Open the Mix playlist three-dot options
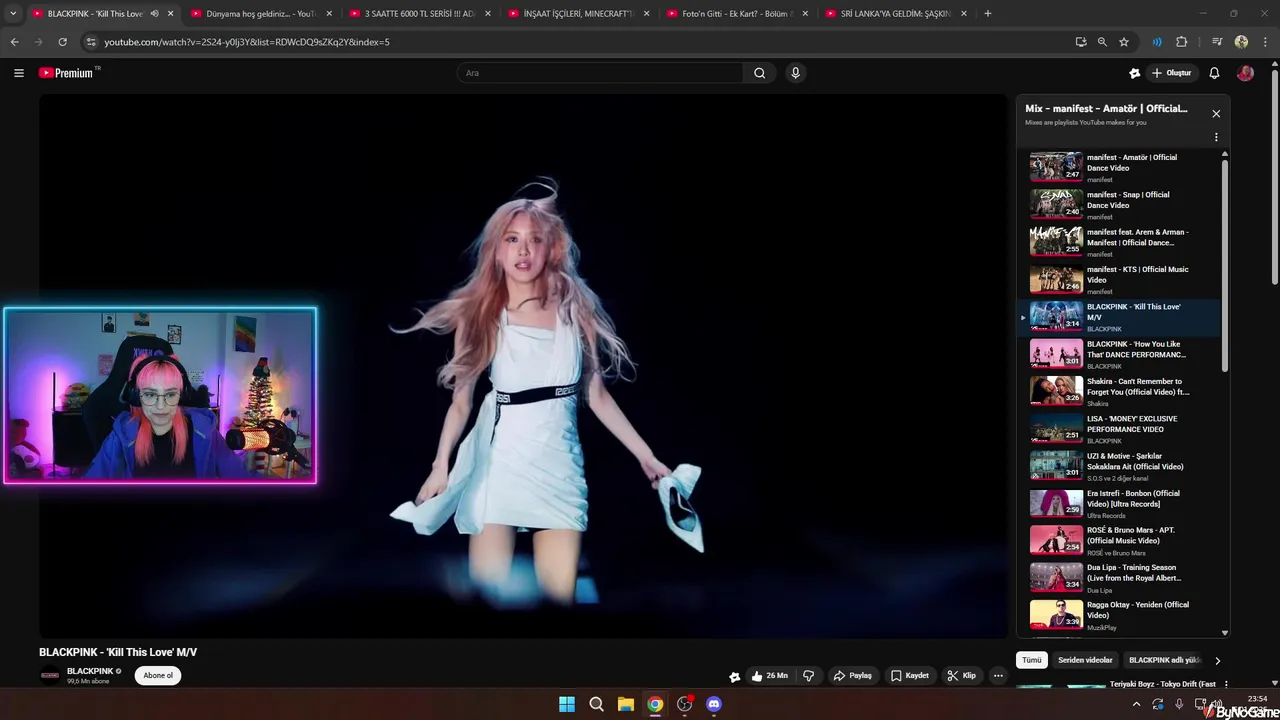 point(1216,137)
